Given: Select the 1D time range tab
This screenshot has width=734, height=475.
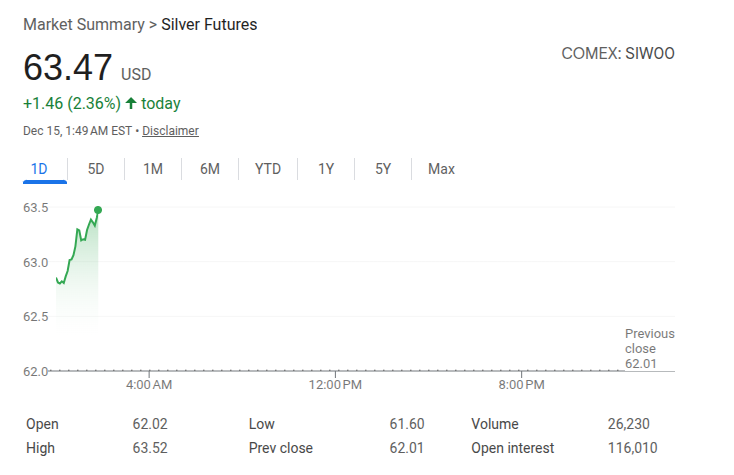Looking at the screenshot, I should [x=40, y=169].
